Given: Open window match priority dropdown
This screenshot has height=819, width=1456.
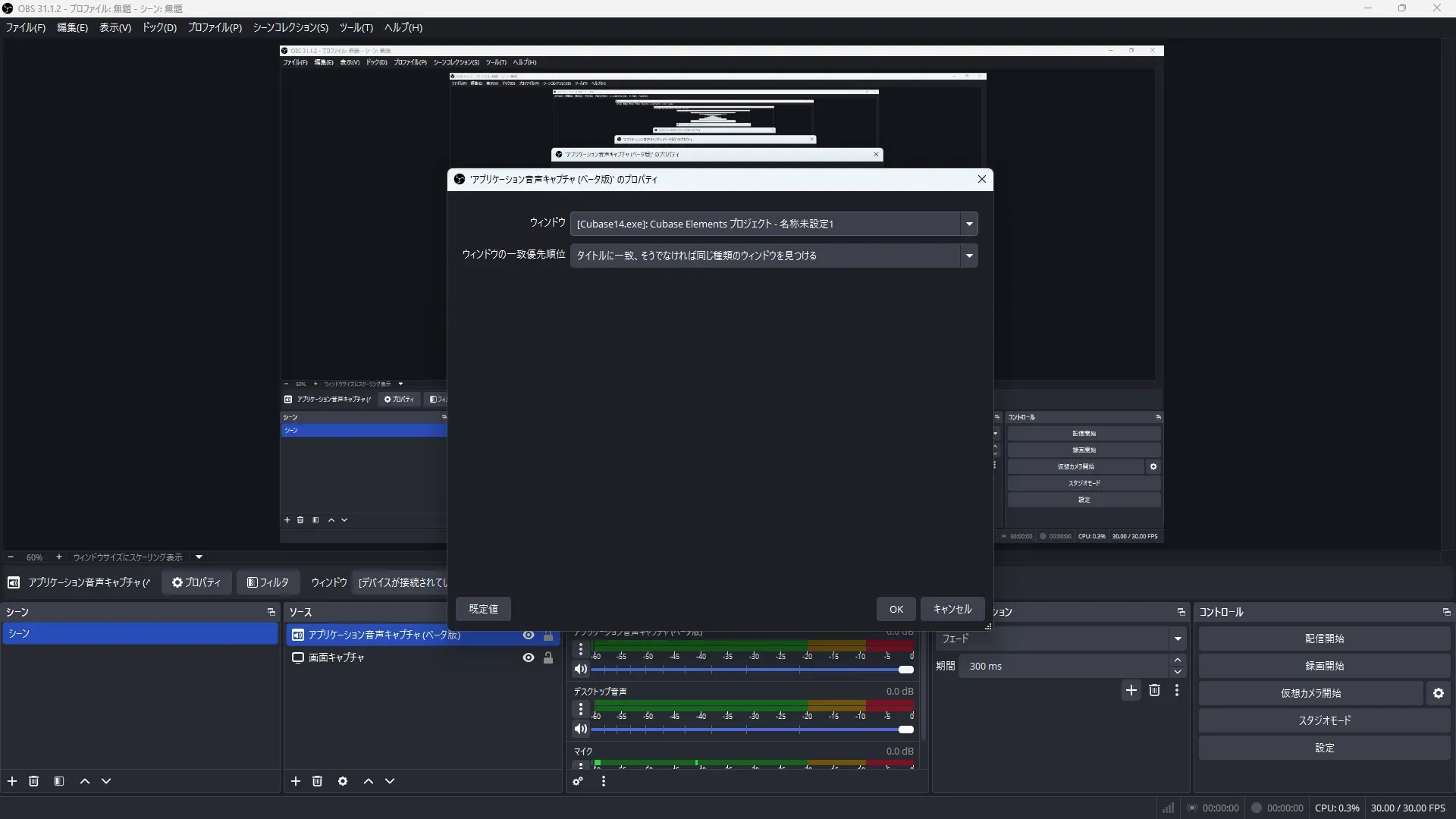Looking at the screenshot, I should click(968, 256).
